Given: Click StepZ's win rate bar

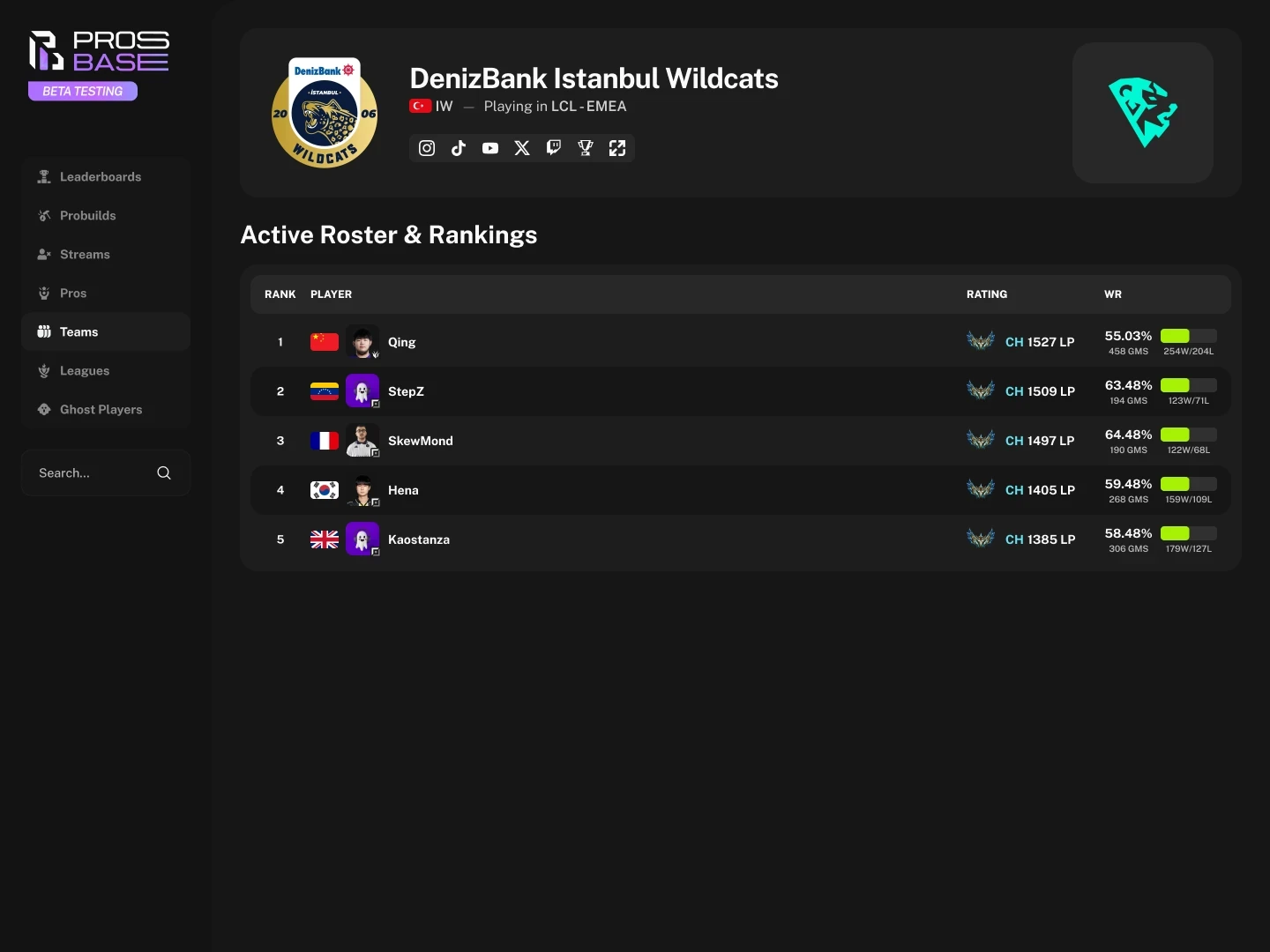Looking at the screenshot, I should point(1189,385).
